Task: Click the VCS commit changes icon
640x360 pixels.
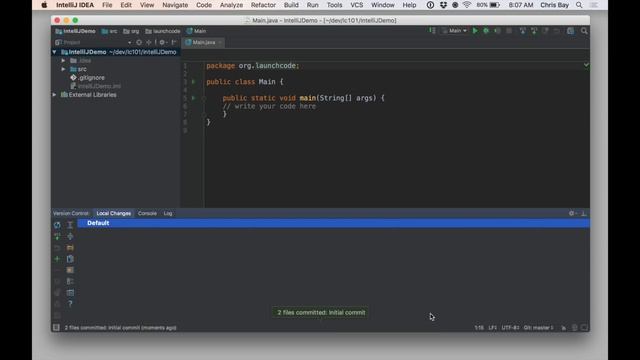Action: click(x=534, y=31)
